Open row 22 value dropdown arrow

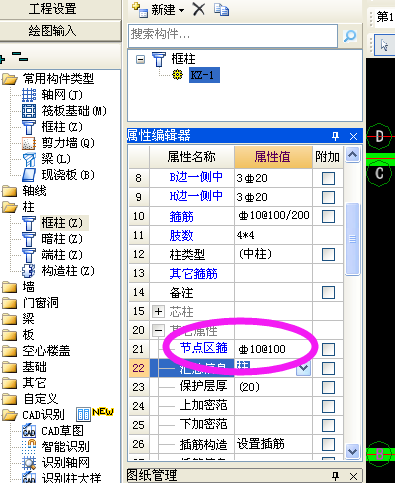point(304,368)
